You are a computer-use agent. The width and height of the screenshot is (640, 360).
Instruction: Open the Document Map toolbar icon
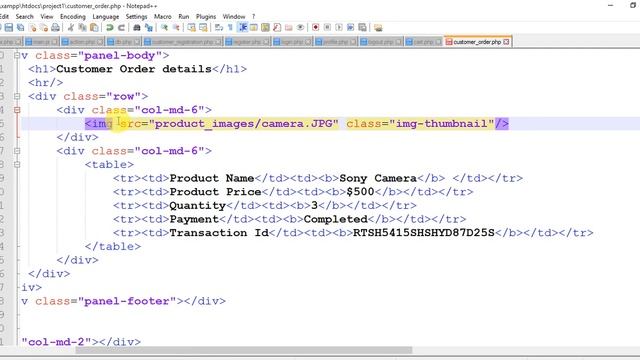(265, 28)
